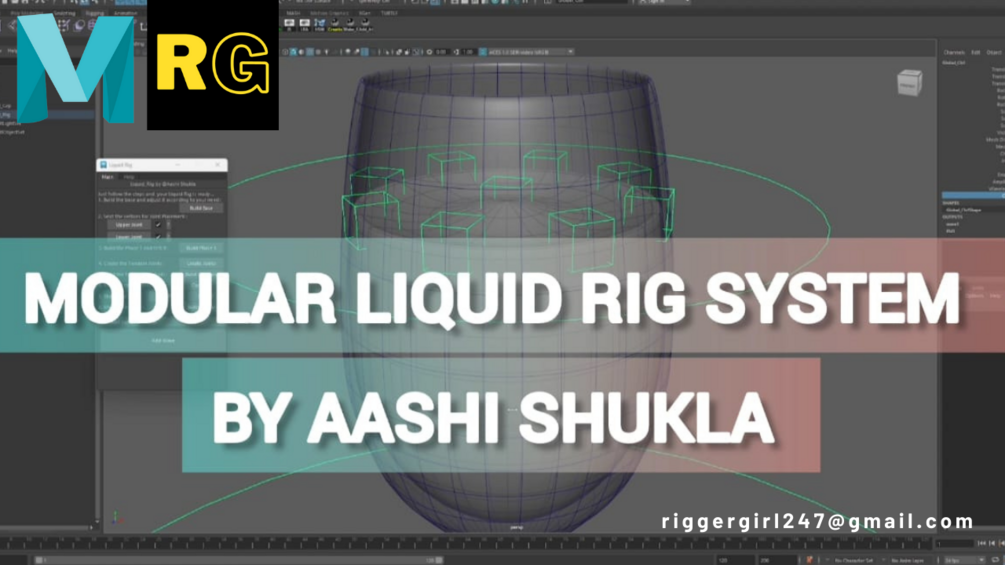Select the XGen shelf tab
The height and width of the screenshot is (565, 1005).
(365, 13)
